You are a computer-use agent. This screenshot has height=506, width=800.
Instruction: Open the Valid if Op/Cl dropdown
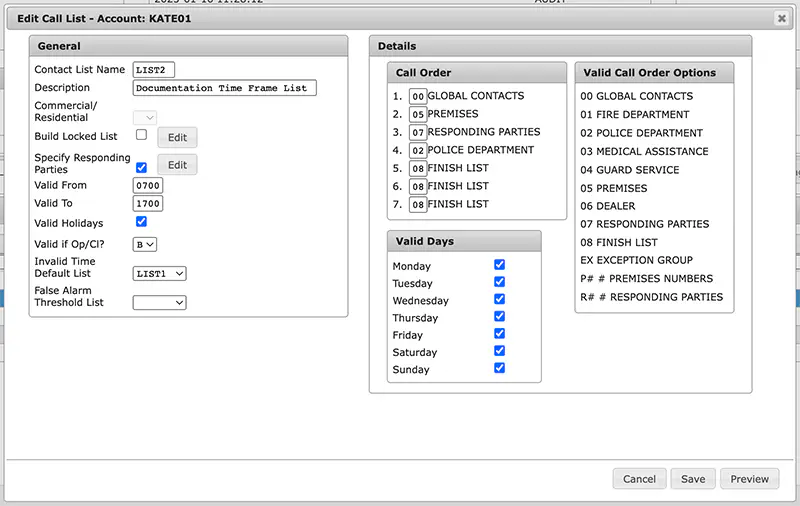coord(145,244)
